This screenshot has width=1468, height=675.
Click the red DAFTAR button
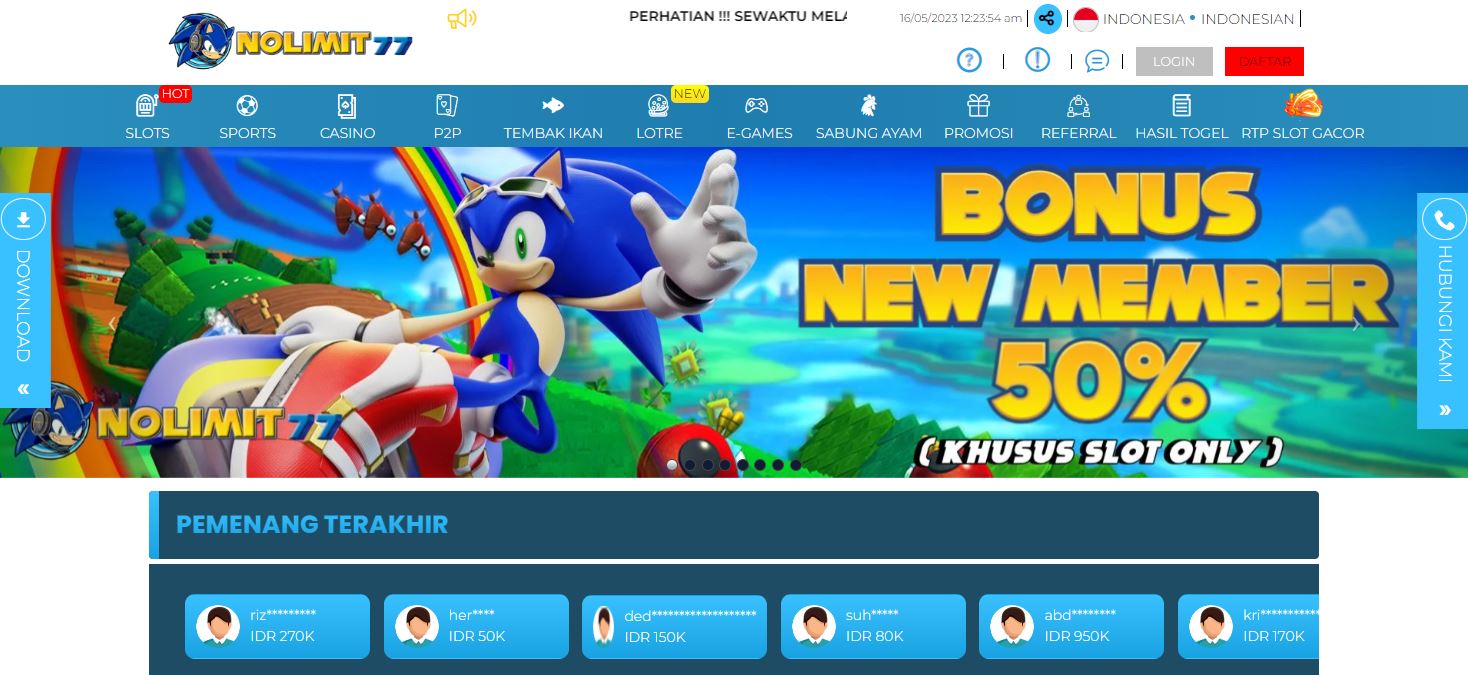[x=1264, y=61]
